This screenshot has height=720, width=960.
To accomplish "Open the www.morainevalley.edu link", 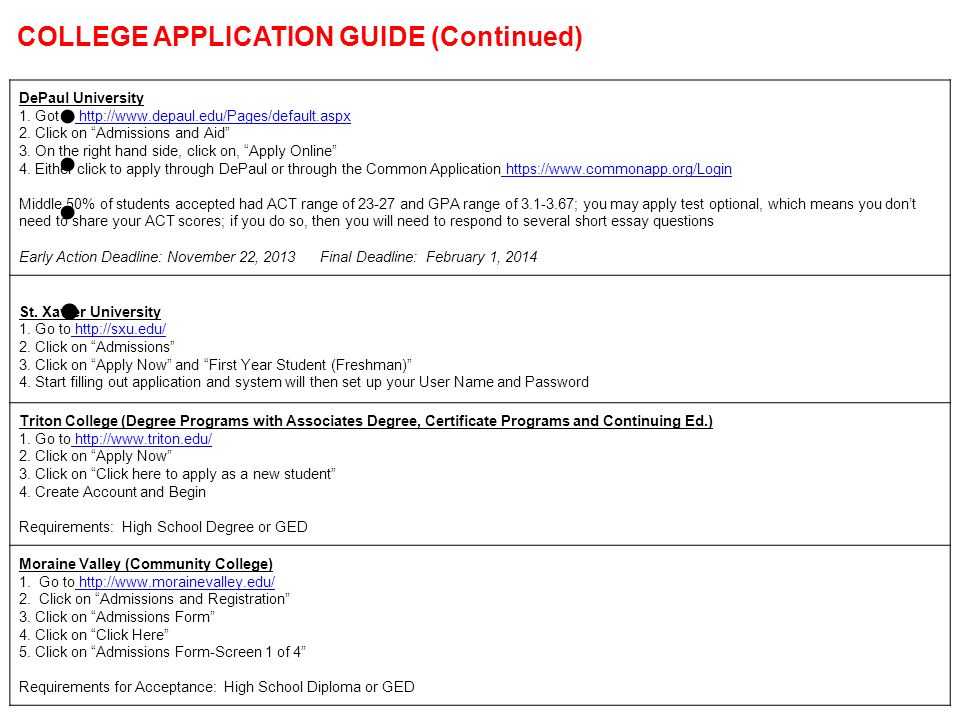I will (177, 582).
